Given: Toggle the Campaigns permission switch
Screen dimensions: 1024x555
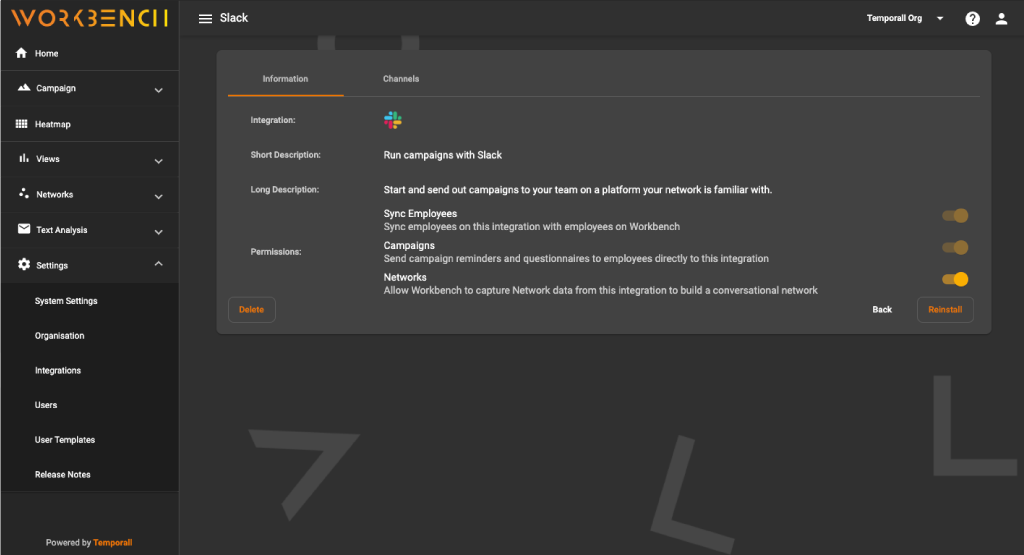Looking at the screenshot, I should [x=955, y=247].
